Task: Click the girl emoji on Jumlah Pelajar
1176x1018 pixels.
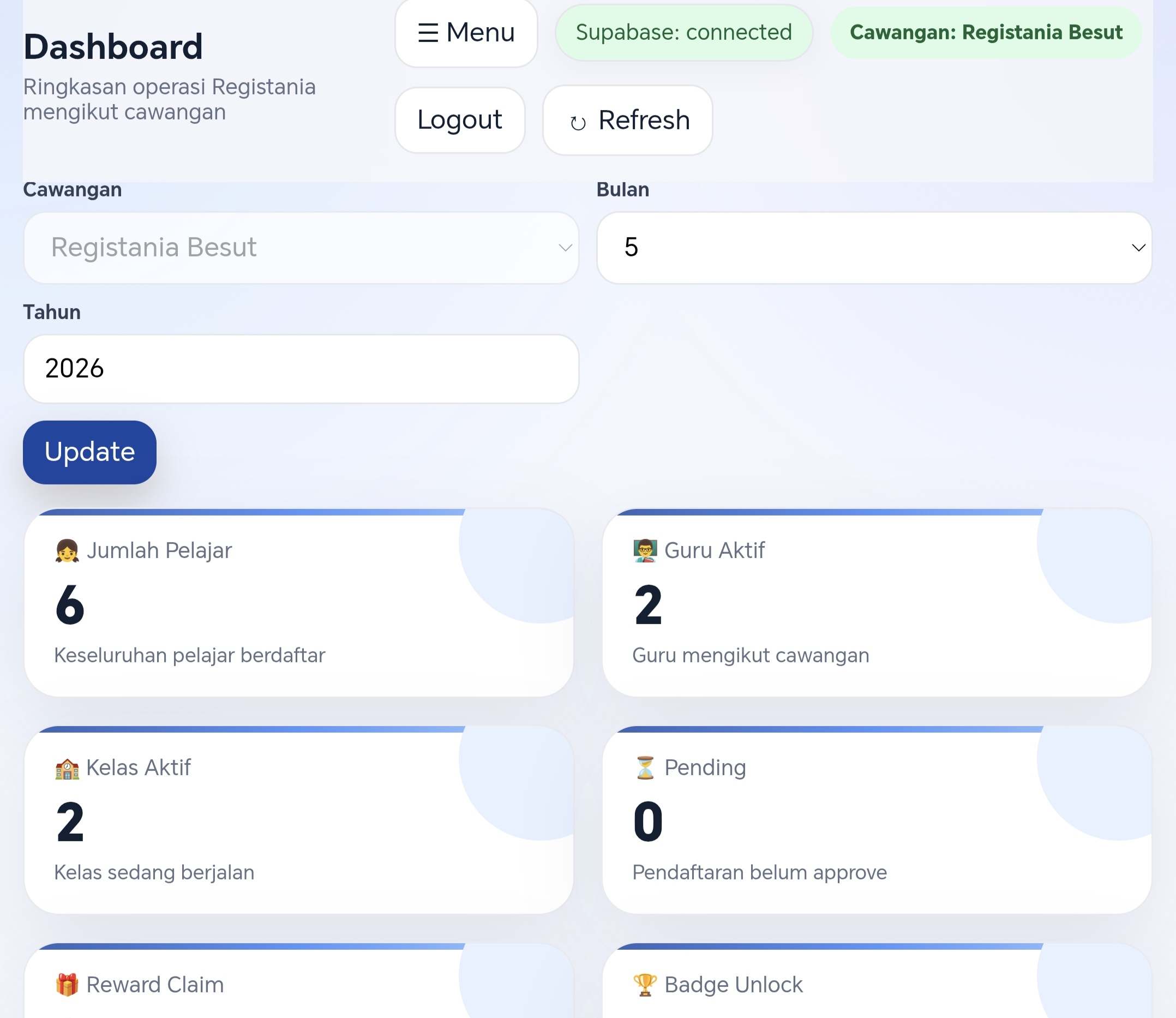Action: pos(67,550)
